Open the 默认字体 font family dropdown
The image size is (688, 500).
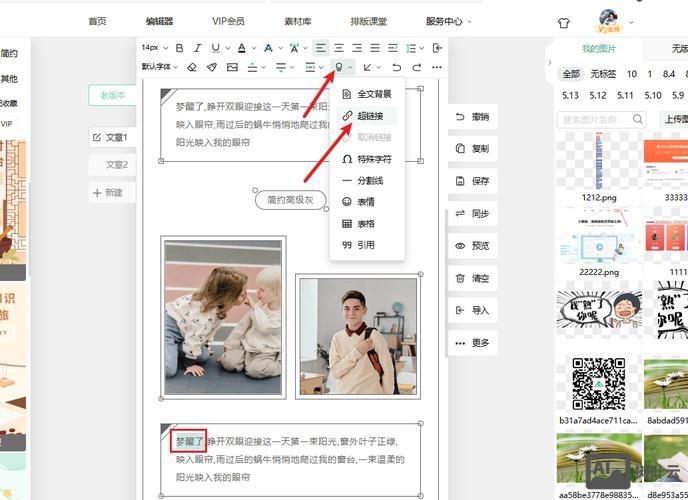click(158, 67)
